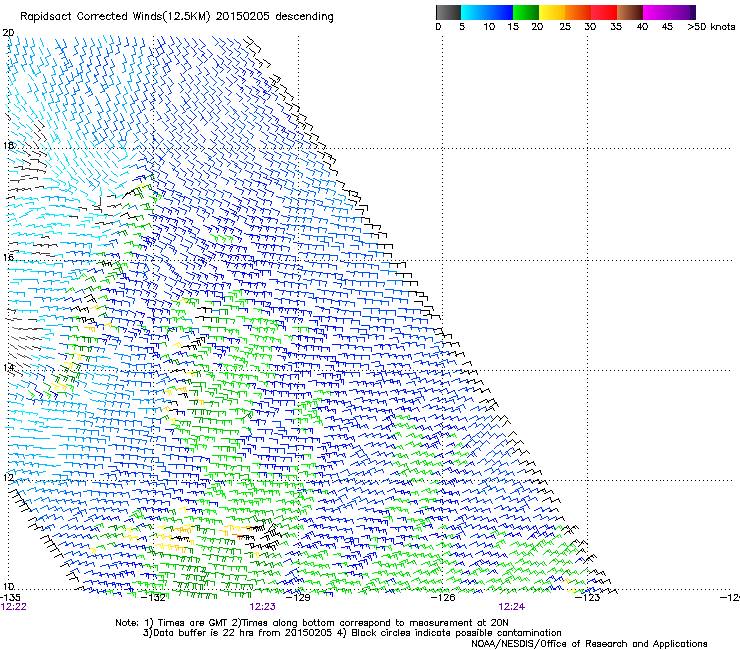Click the longitude label '-129'
This screenshot has height=650, width=740.
click(x=300, y=597)
